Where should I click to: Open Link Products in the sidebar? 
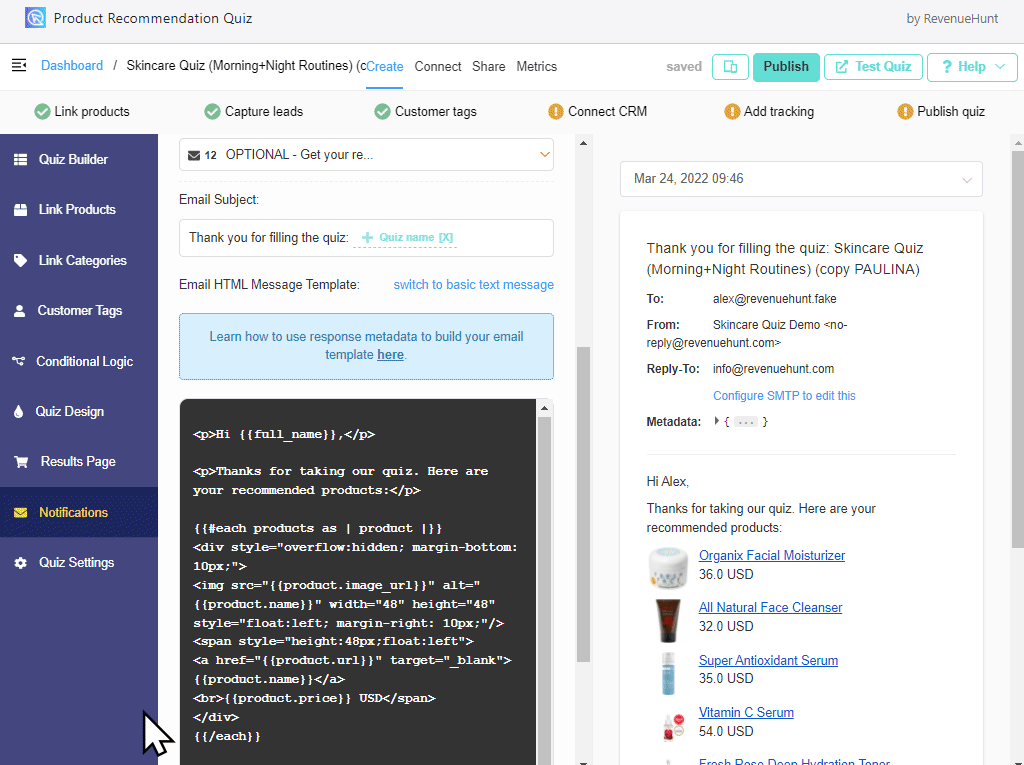[79, 210]
